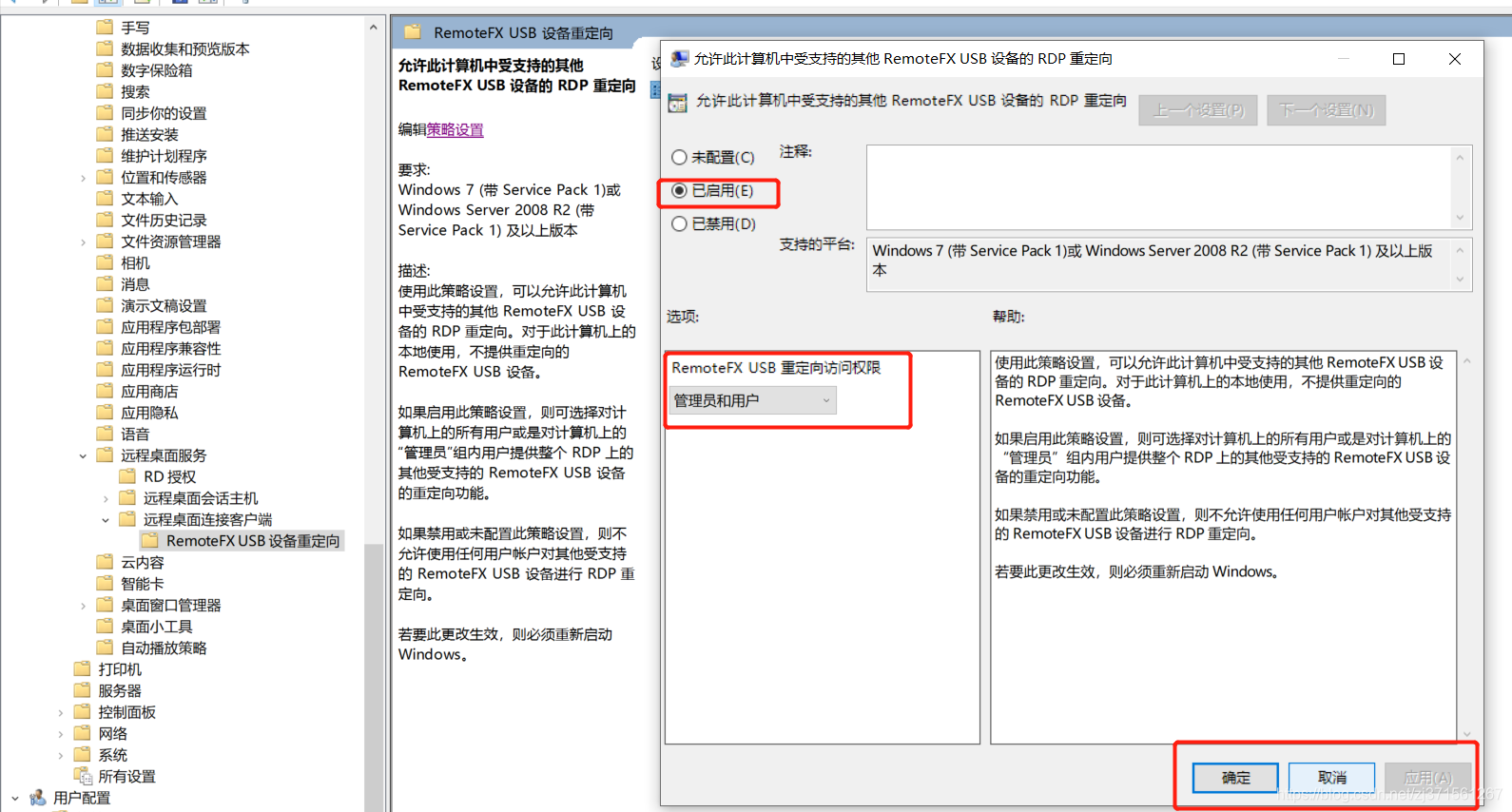Select the 已禁用(D) radio button
The width and height of the screenshot is (1512, 812).
pyautogui.click(x=679, y=223)
